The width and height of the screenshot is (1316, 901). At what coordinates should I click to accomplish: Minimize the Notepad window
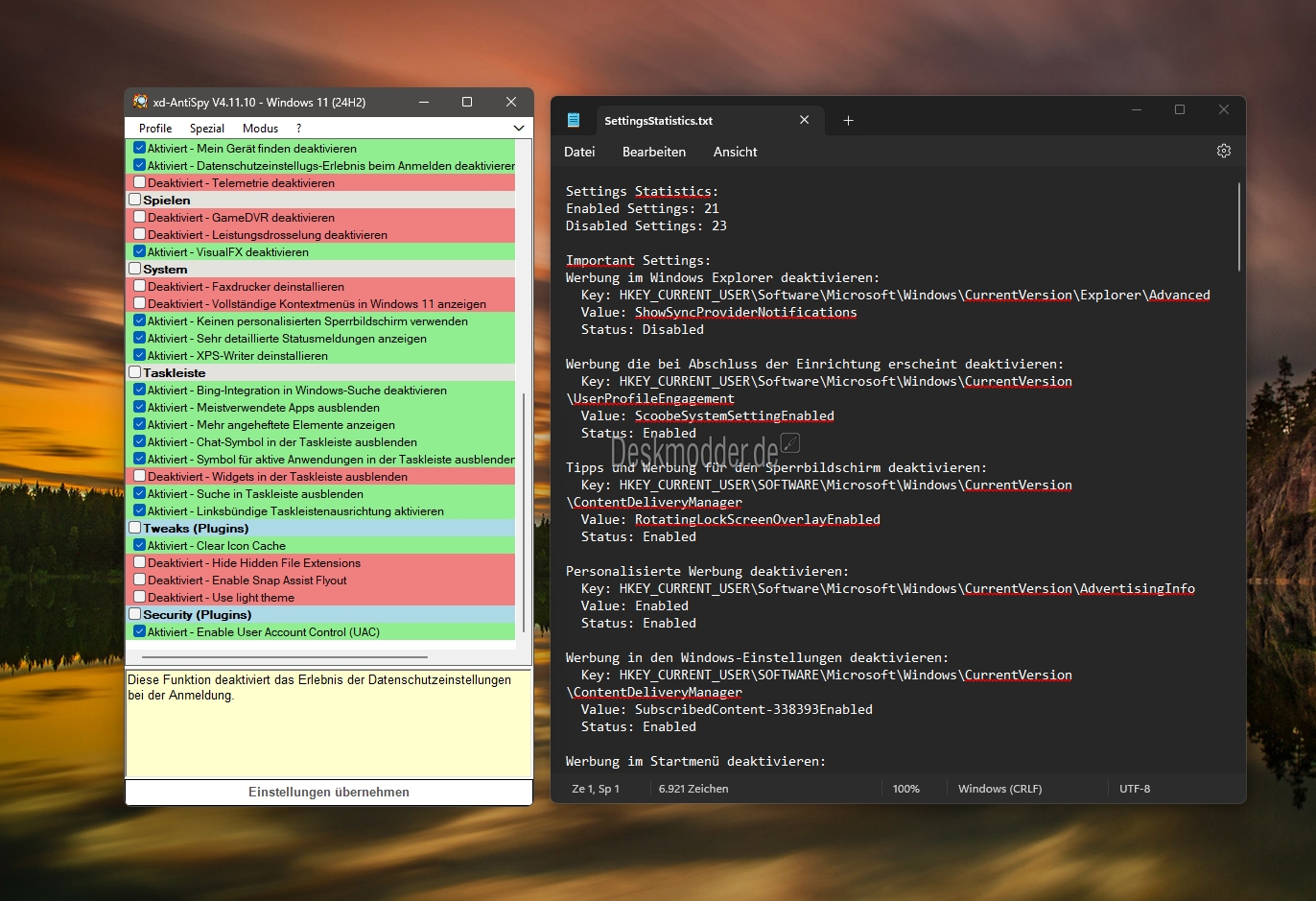(1136, 109)
